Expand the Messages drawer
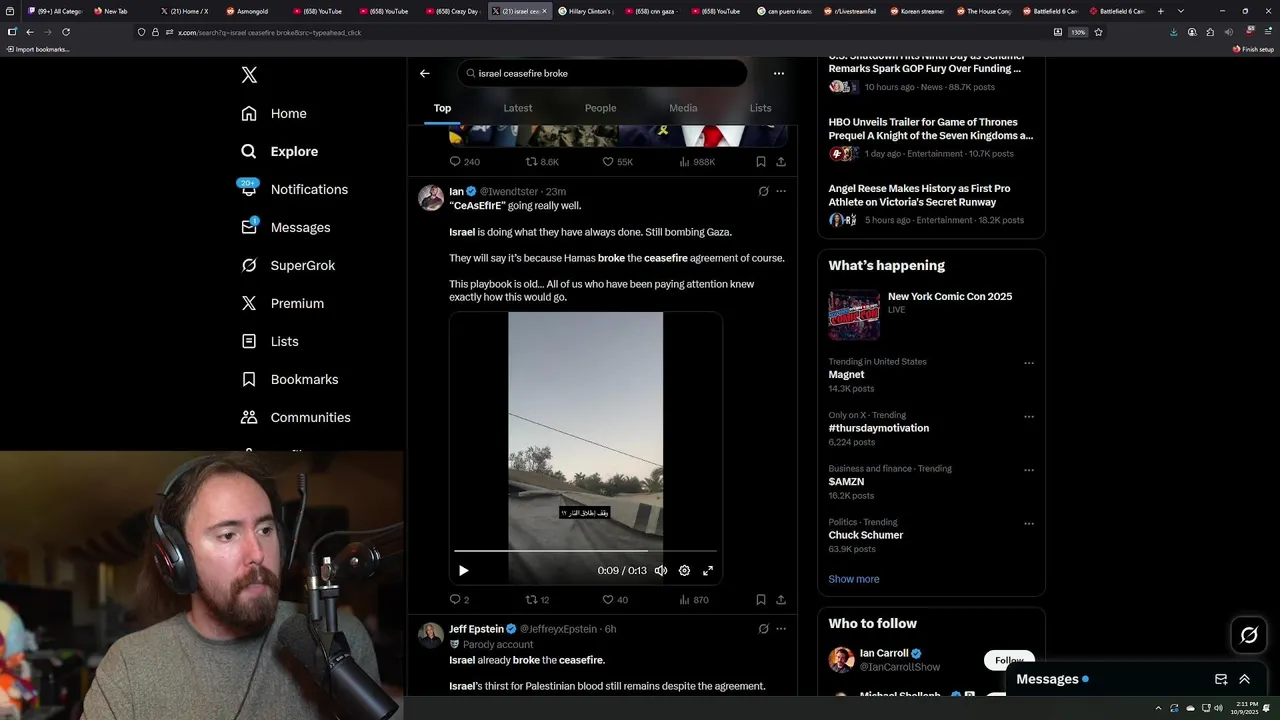1280x720 pixels. [x=1244, y=679]
